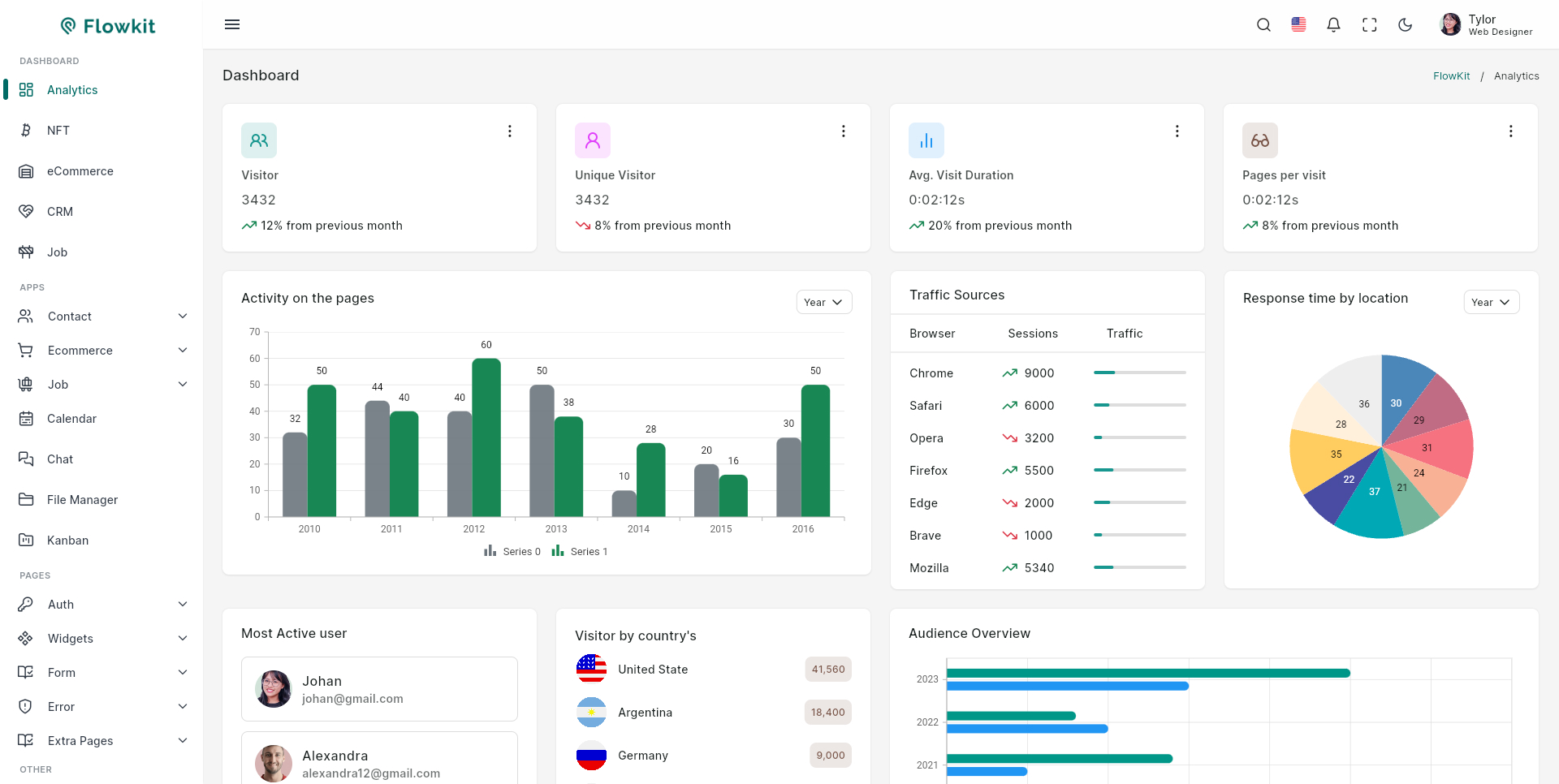Toggle the sidebar with hamburger icon
Screen dimensions: 1559x784
coord(232,24)
